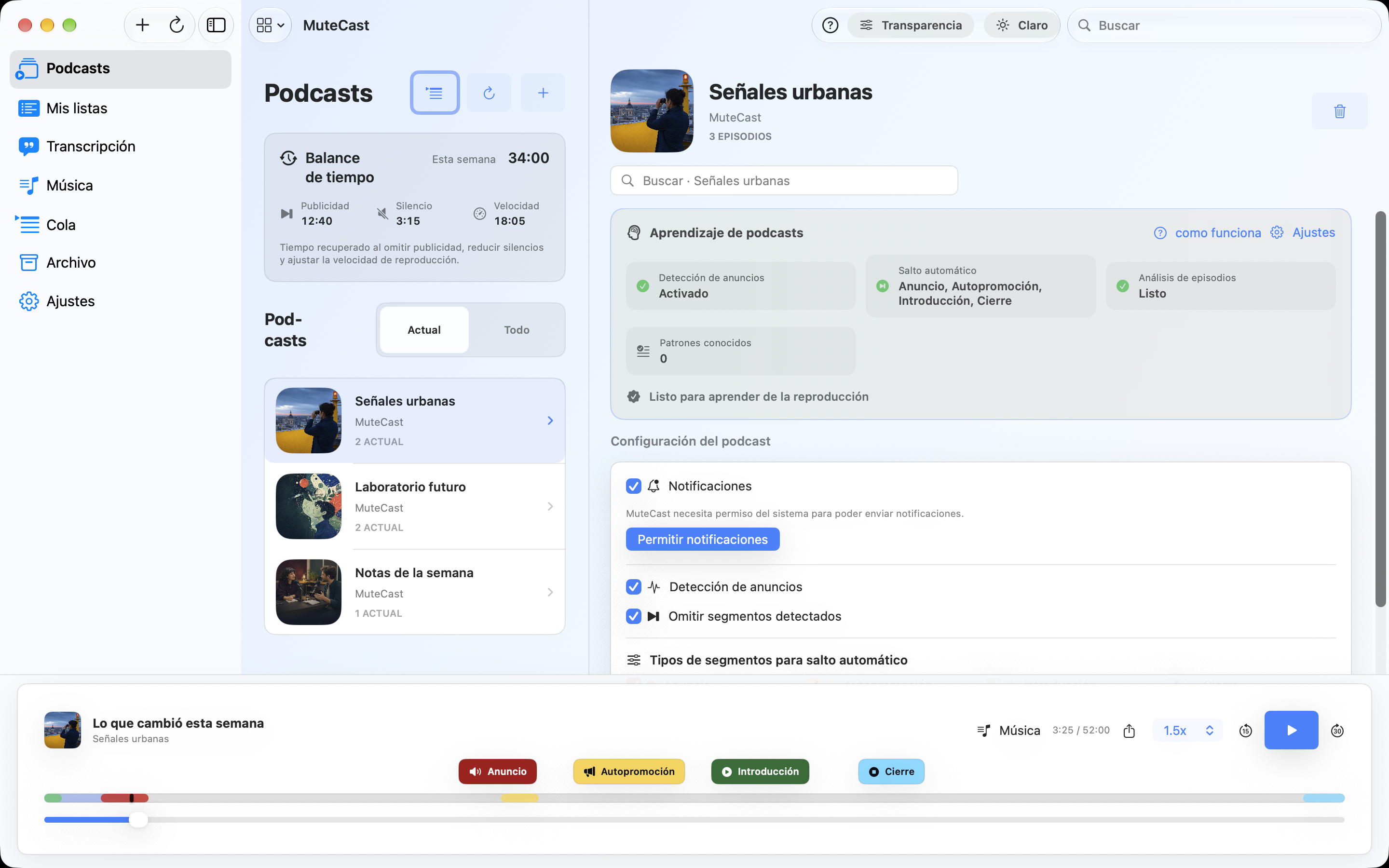
Task: Open Música in the sidebar
Action: 121,186
